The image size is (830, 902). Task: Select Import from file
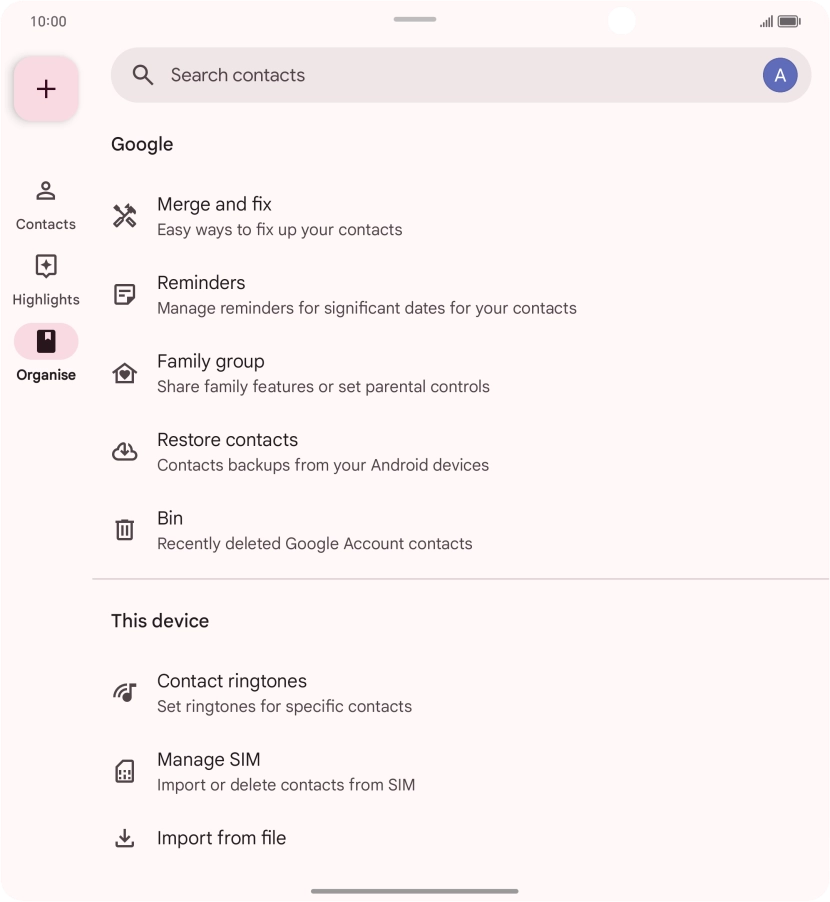tap(222, 838)
